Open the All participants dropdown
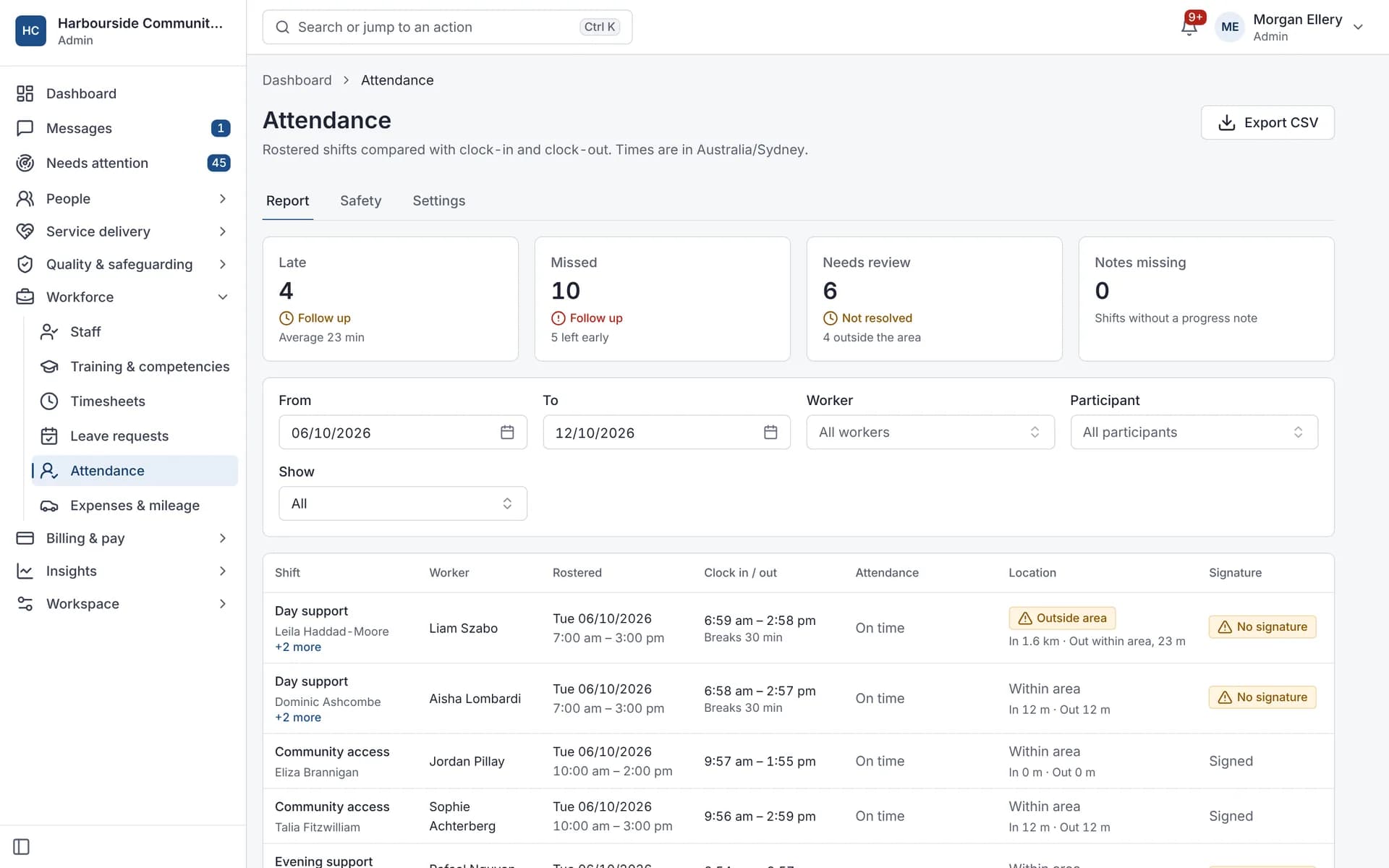Screen dimensions: 1389x868 tap(1194, 432)
